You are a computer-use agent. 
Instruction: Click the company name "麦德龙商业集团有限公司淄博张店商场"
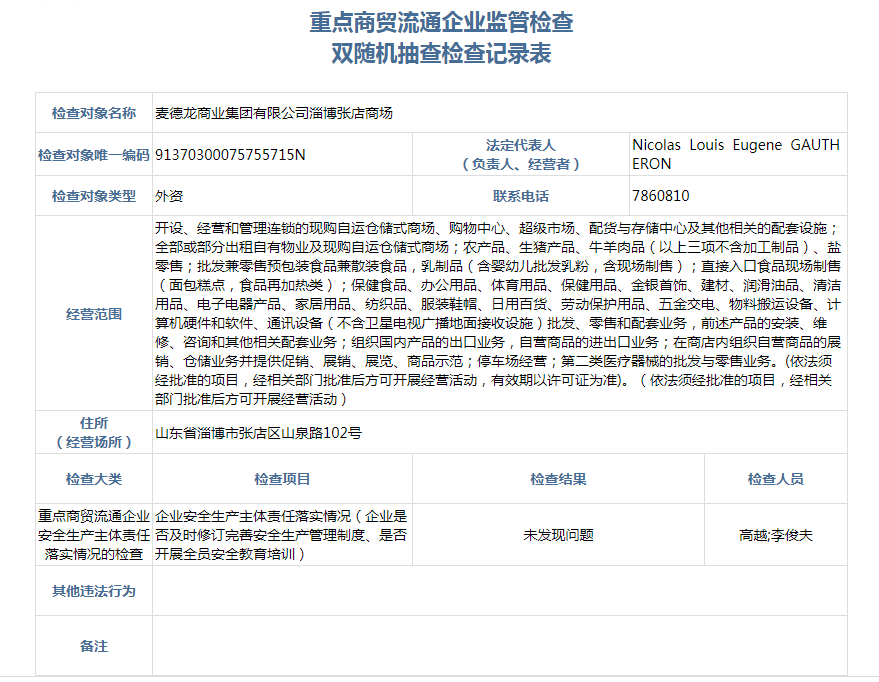(274, 113)
